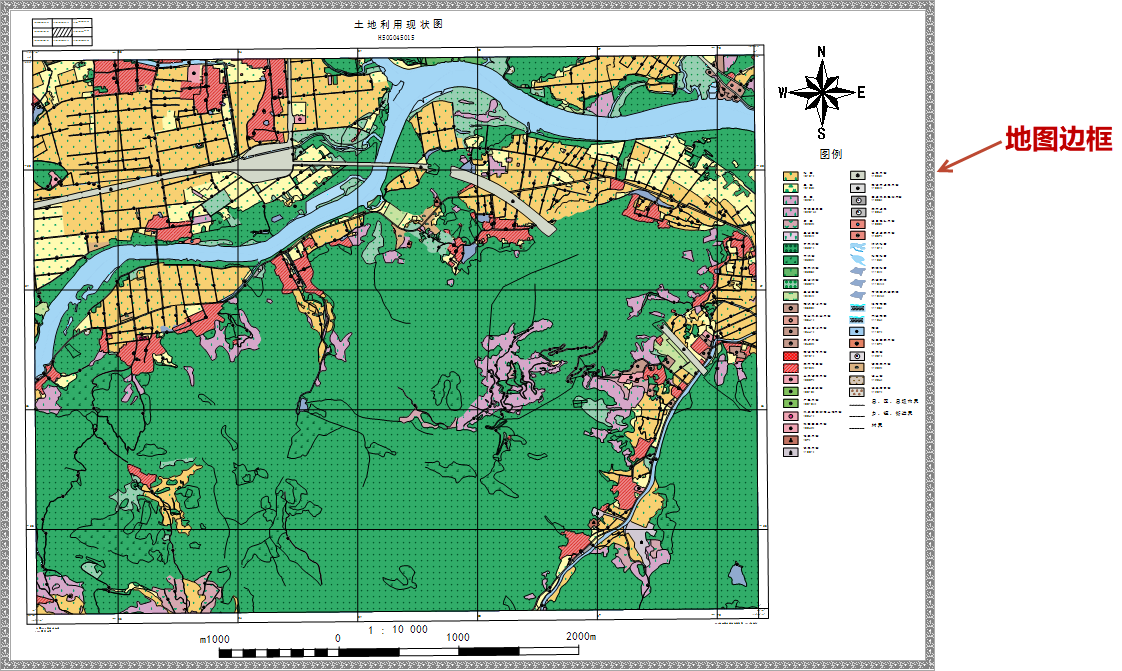Screen dimensions: 1122x671
Task: Click the first swatch in legend's left column
Action: pyautogui.click(x=790, y=176)
